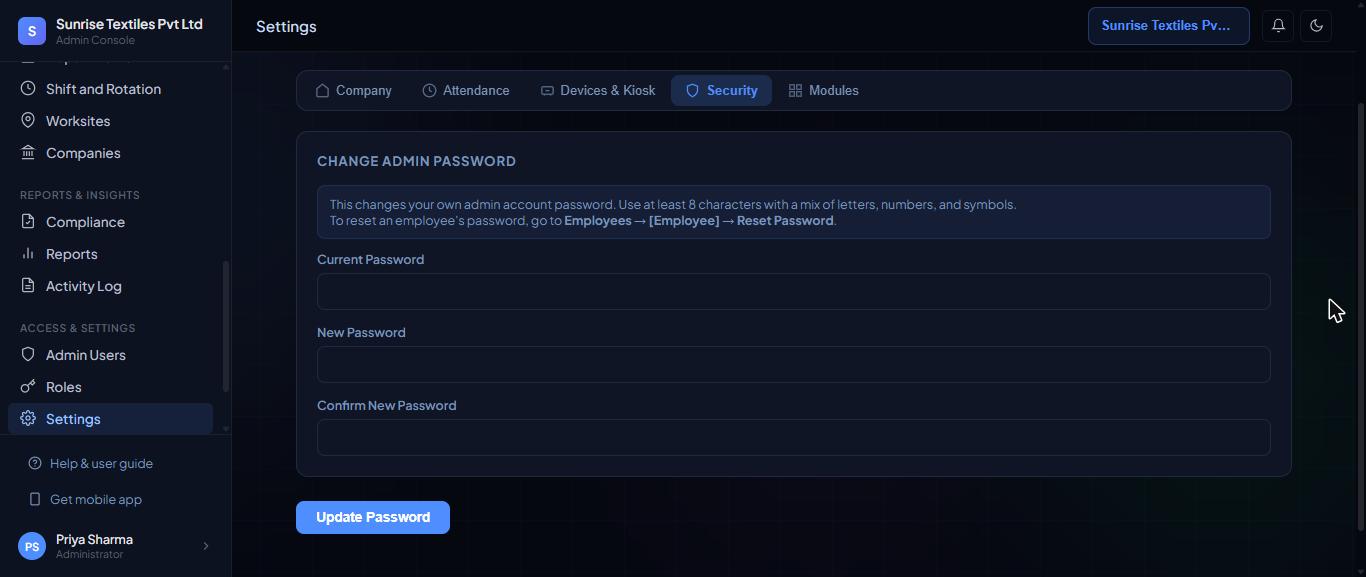Click the Companies building icon
1366x577 pixels.
coord(28,153)
